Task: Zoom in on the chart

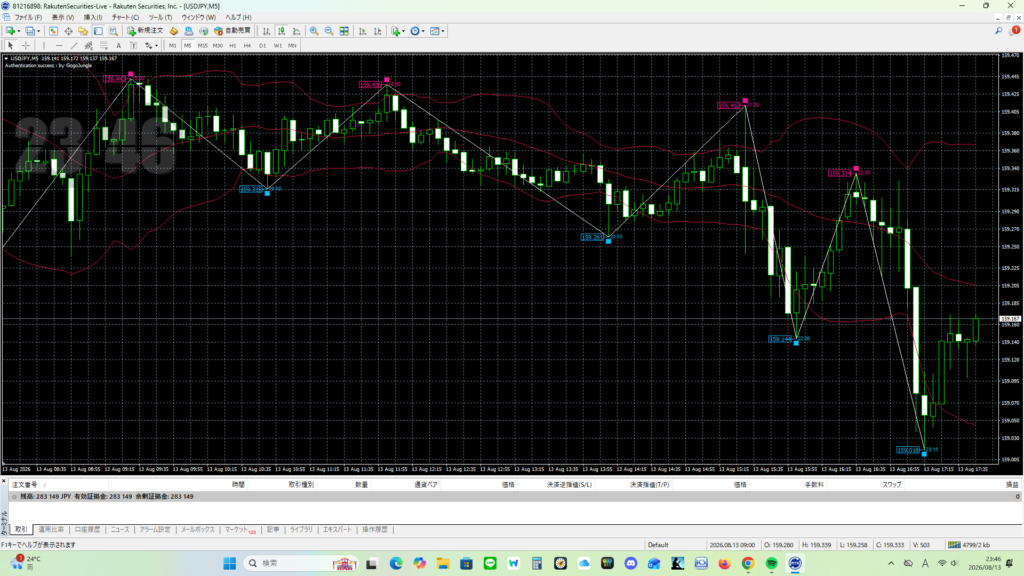Action: tap(314, 31)
